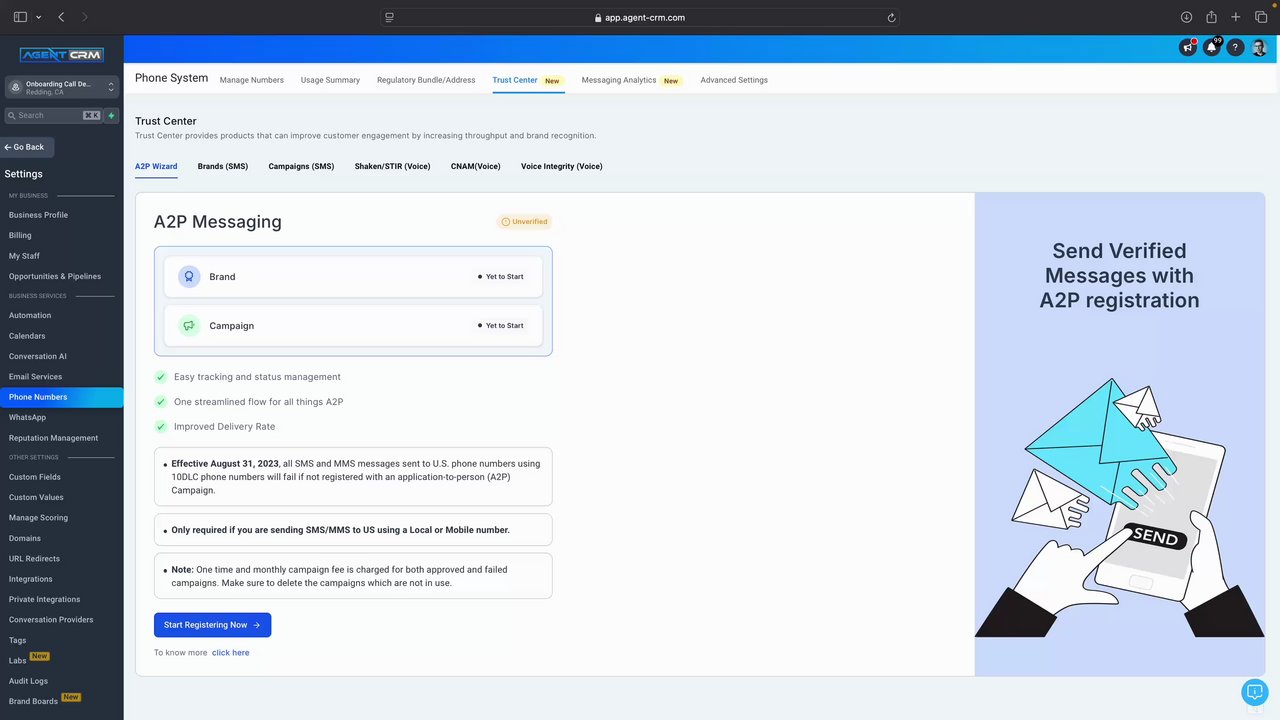The width and height of the screenshot is (1280, 720).
Task: Select Phone Numbers in sidebar
Action: pos(61,397)
